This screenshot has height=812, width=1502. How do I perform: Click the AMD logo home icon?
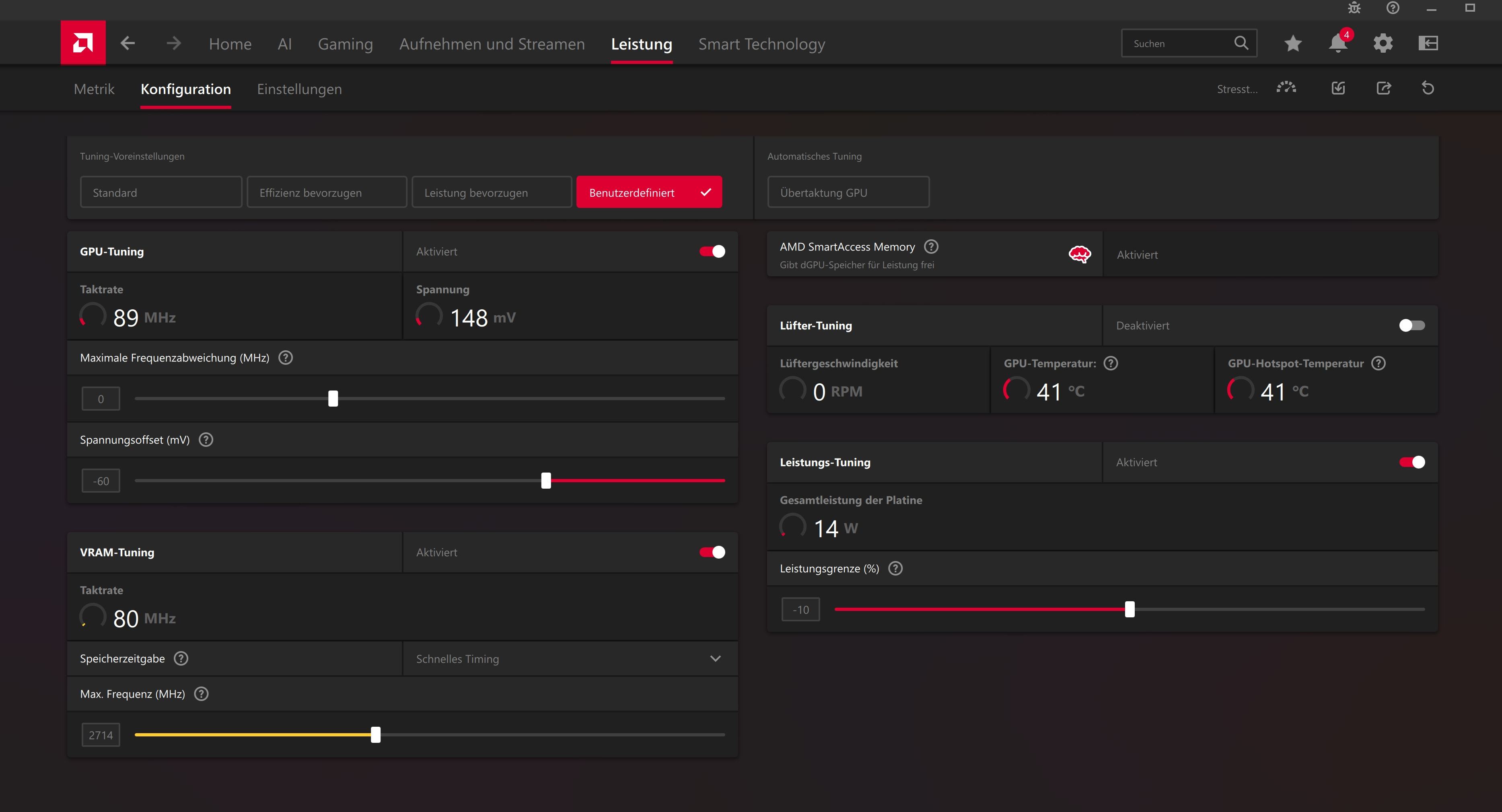click(x=83, y=43)
